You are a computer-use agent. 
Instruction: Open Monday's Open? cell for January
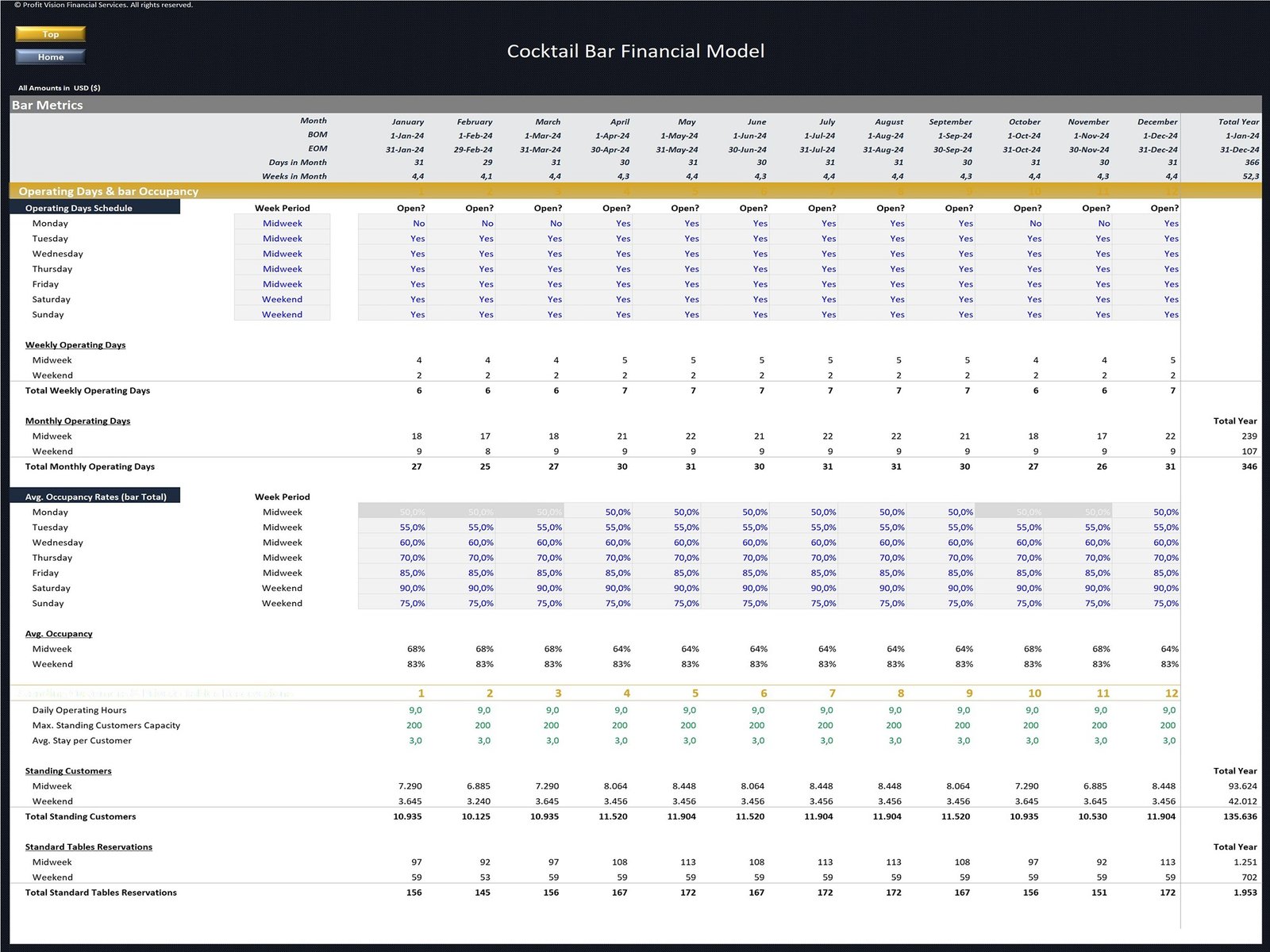click(x=392, y=224)
